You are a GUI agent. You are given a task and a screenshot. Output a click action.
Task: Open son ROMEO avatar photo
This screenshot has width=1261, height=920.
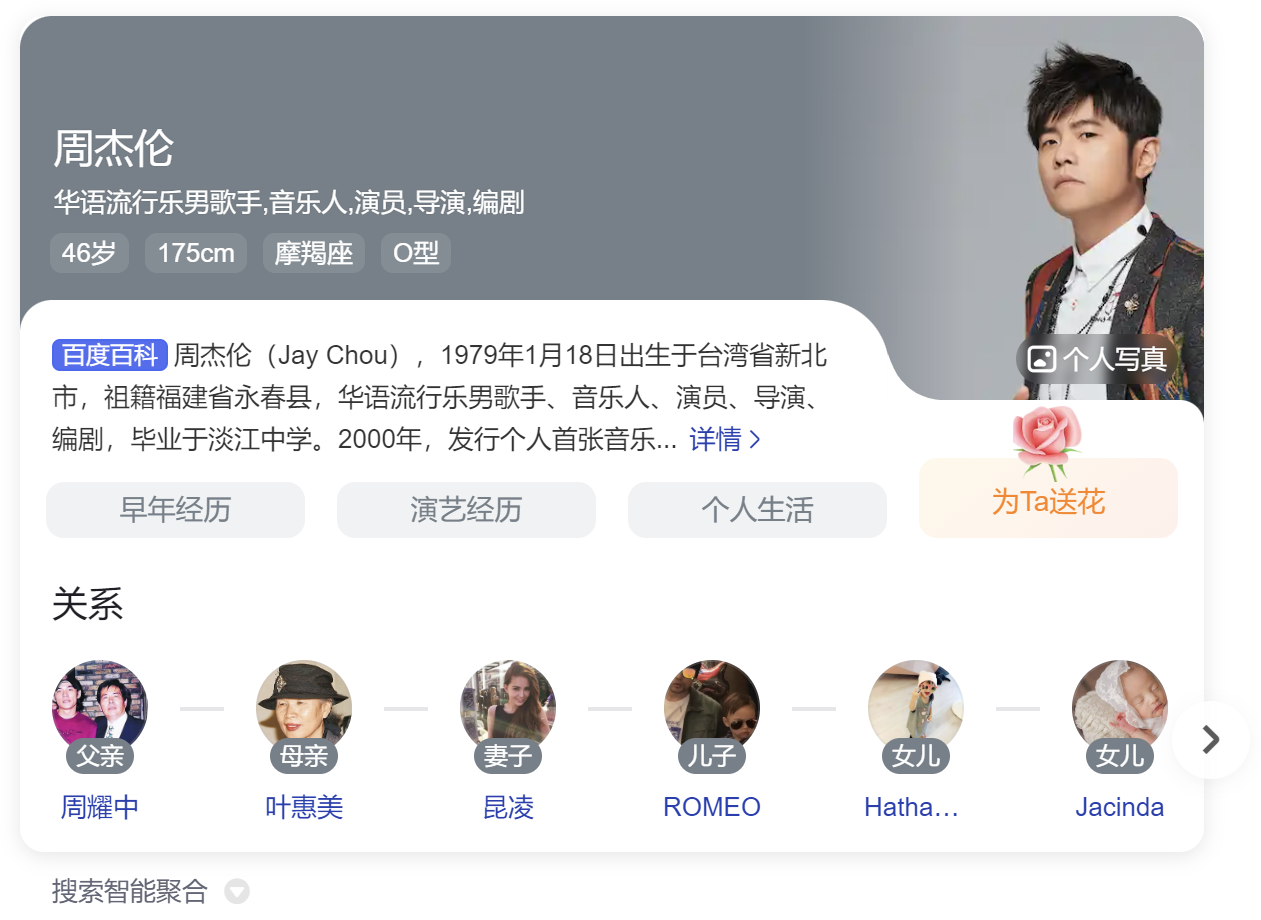point(712,707)
